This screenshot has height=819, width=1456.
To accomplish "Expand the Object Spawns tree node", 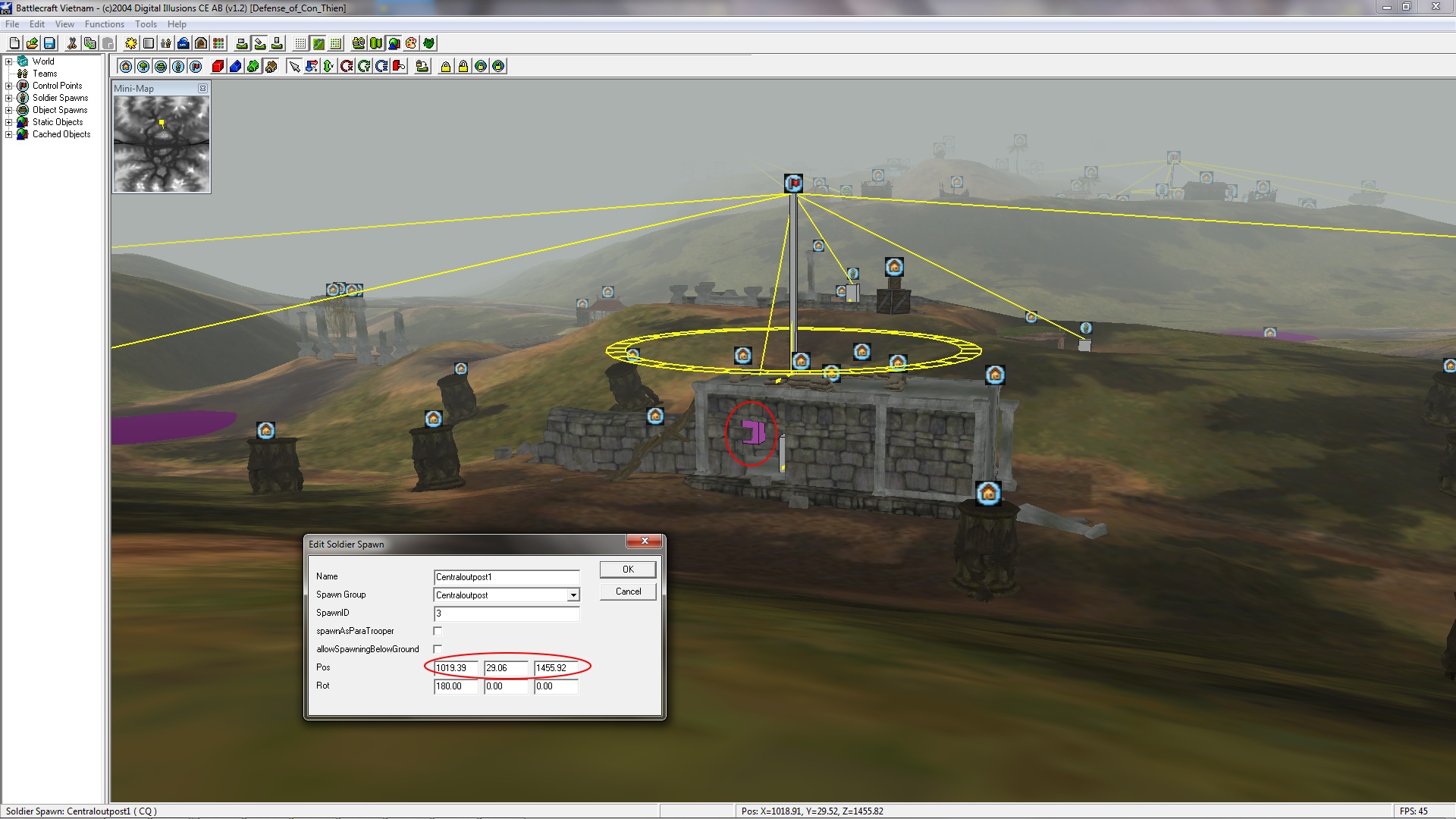I will [8, 110].
